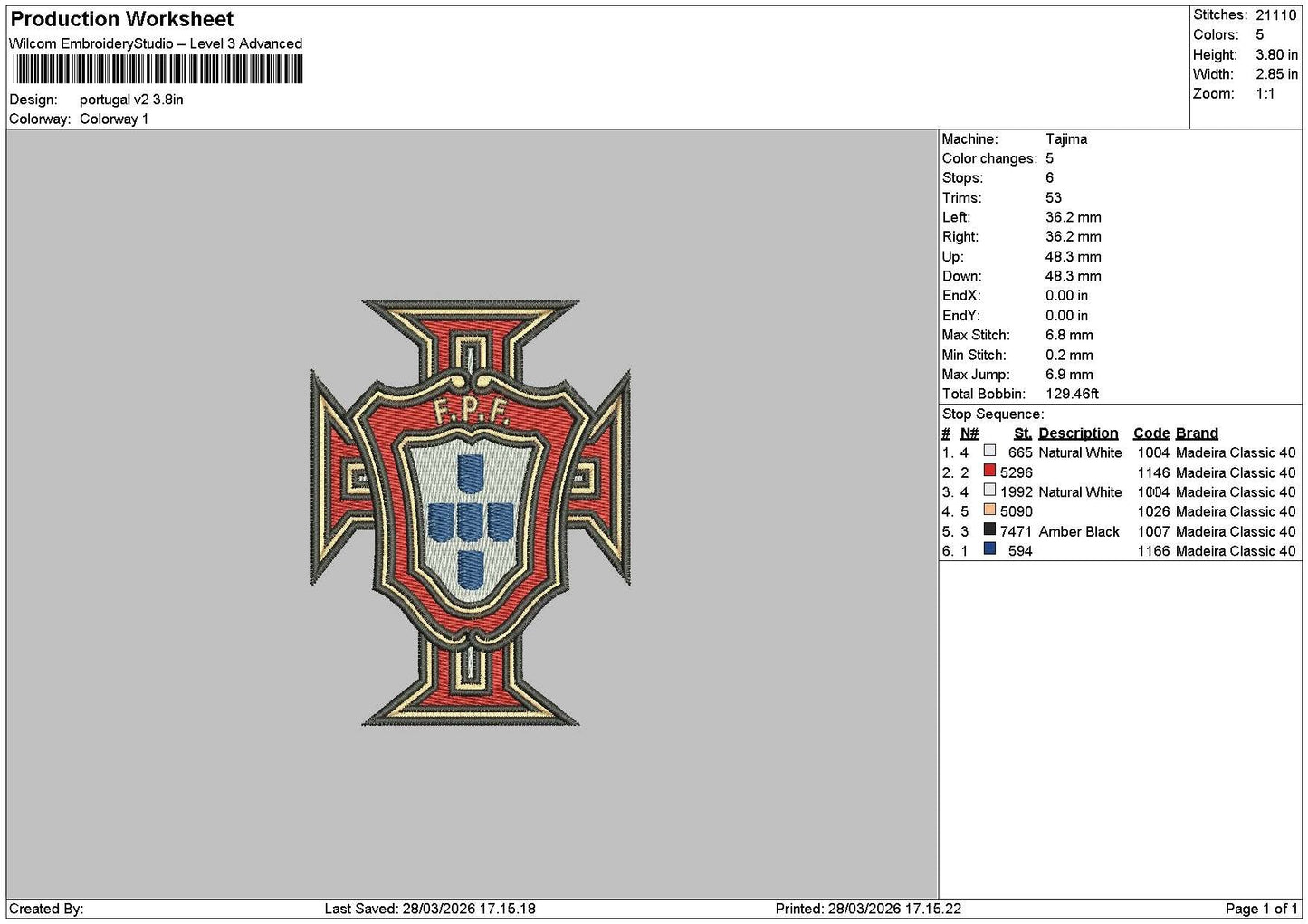
Task: Click the EndY value "0.00 in"
Action: coord(1067,316)
